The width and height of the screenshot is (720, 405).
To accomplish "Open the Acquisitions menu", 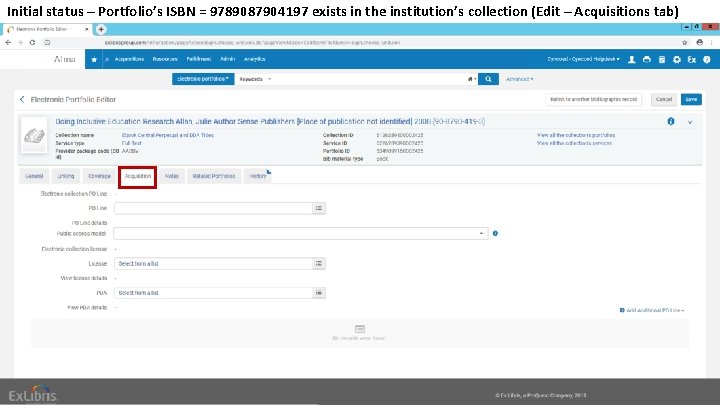I will [x=129, y=59].
